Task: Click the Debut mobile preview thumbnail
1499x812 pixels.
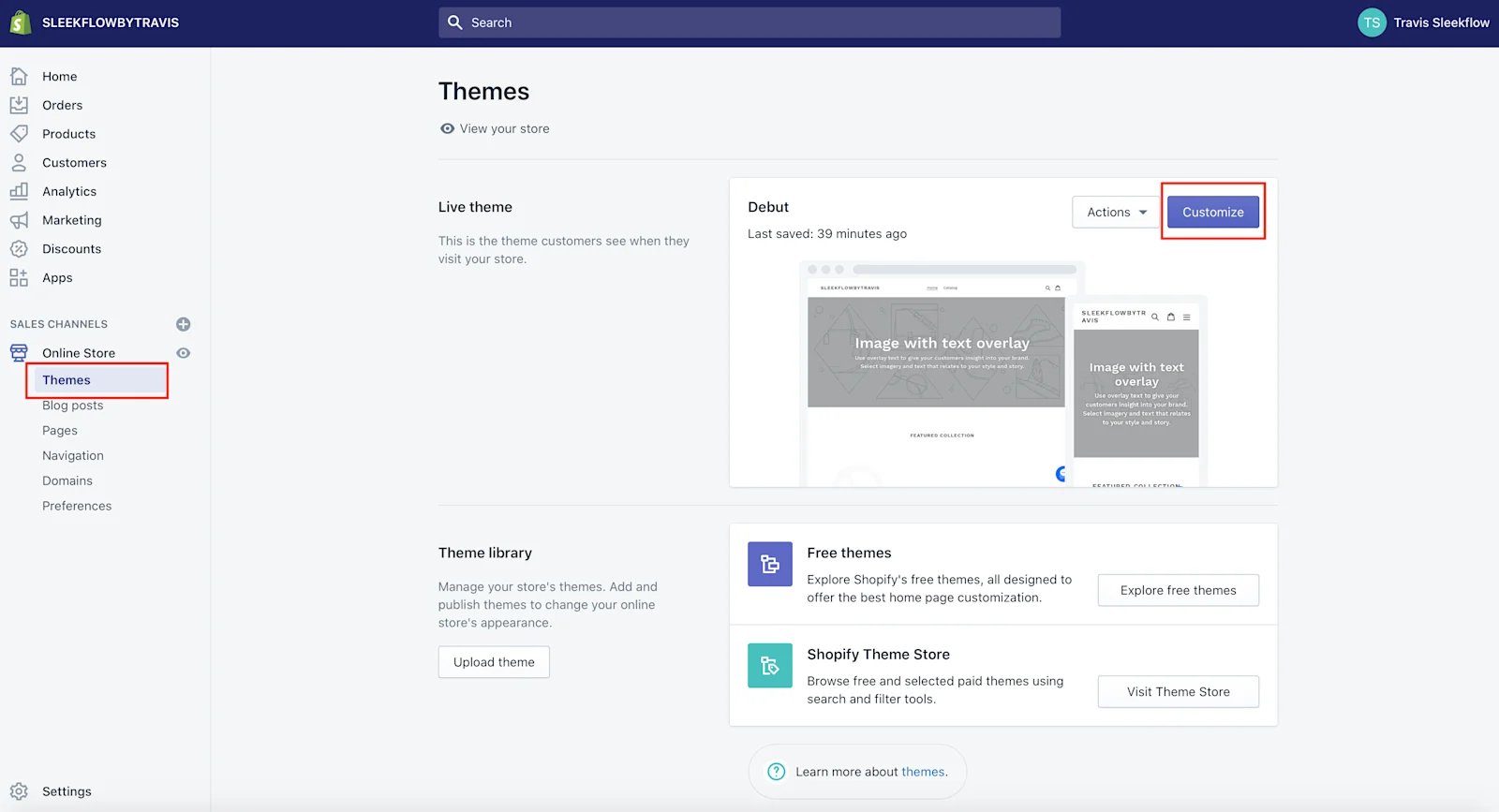Action: click(1136, 391)
